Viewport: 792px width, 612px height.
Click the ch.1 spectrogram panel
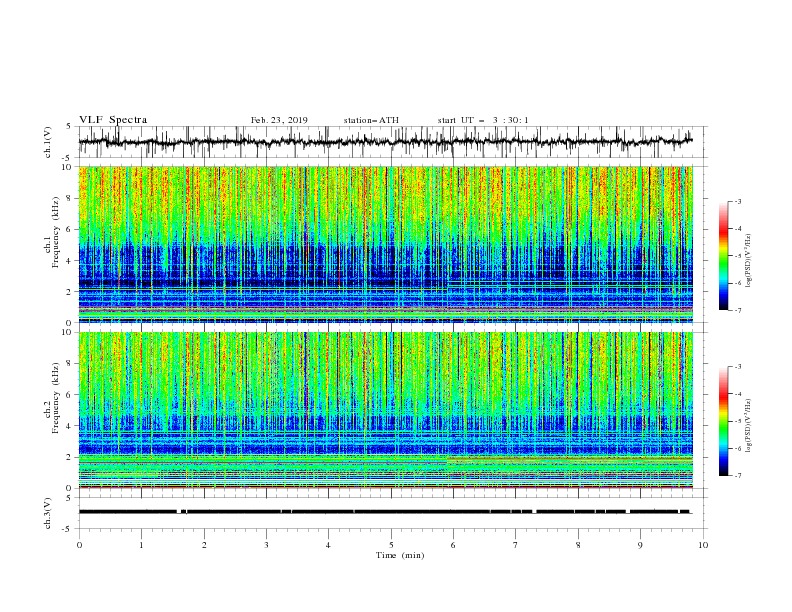[385, 244]
